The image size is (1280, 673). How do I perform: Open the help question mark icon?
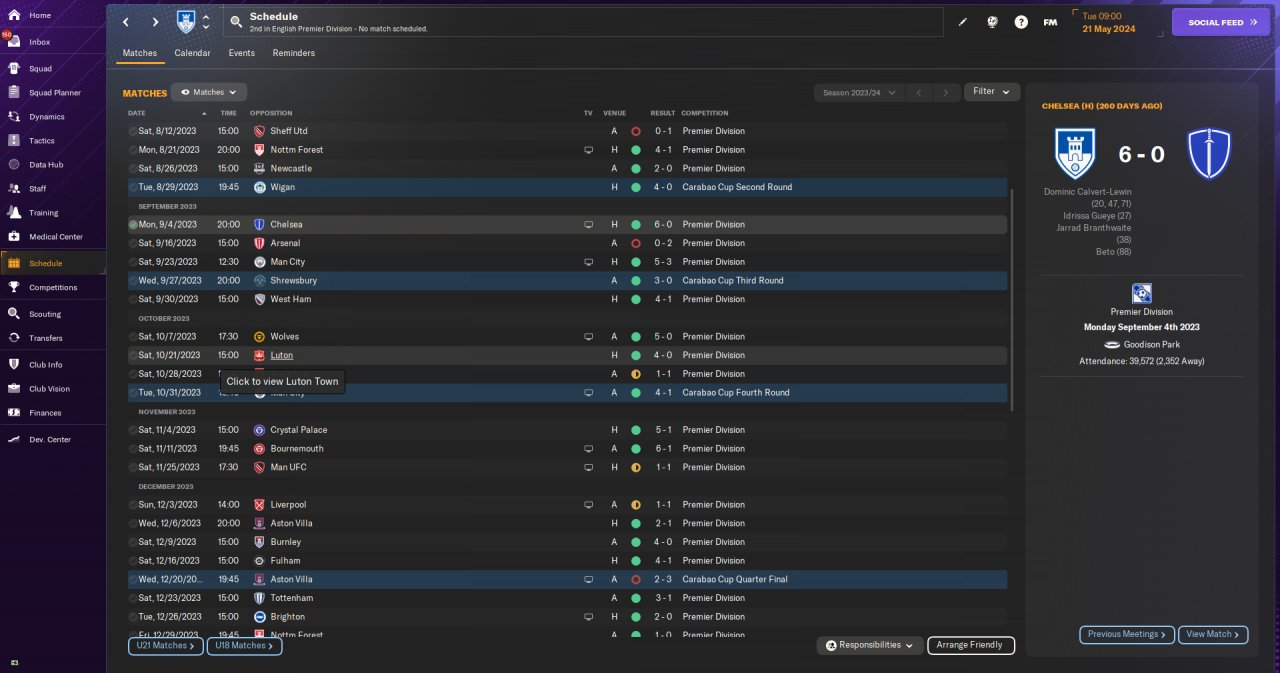1021,22
